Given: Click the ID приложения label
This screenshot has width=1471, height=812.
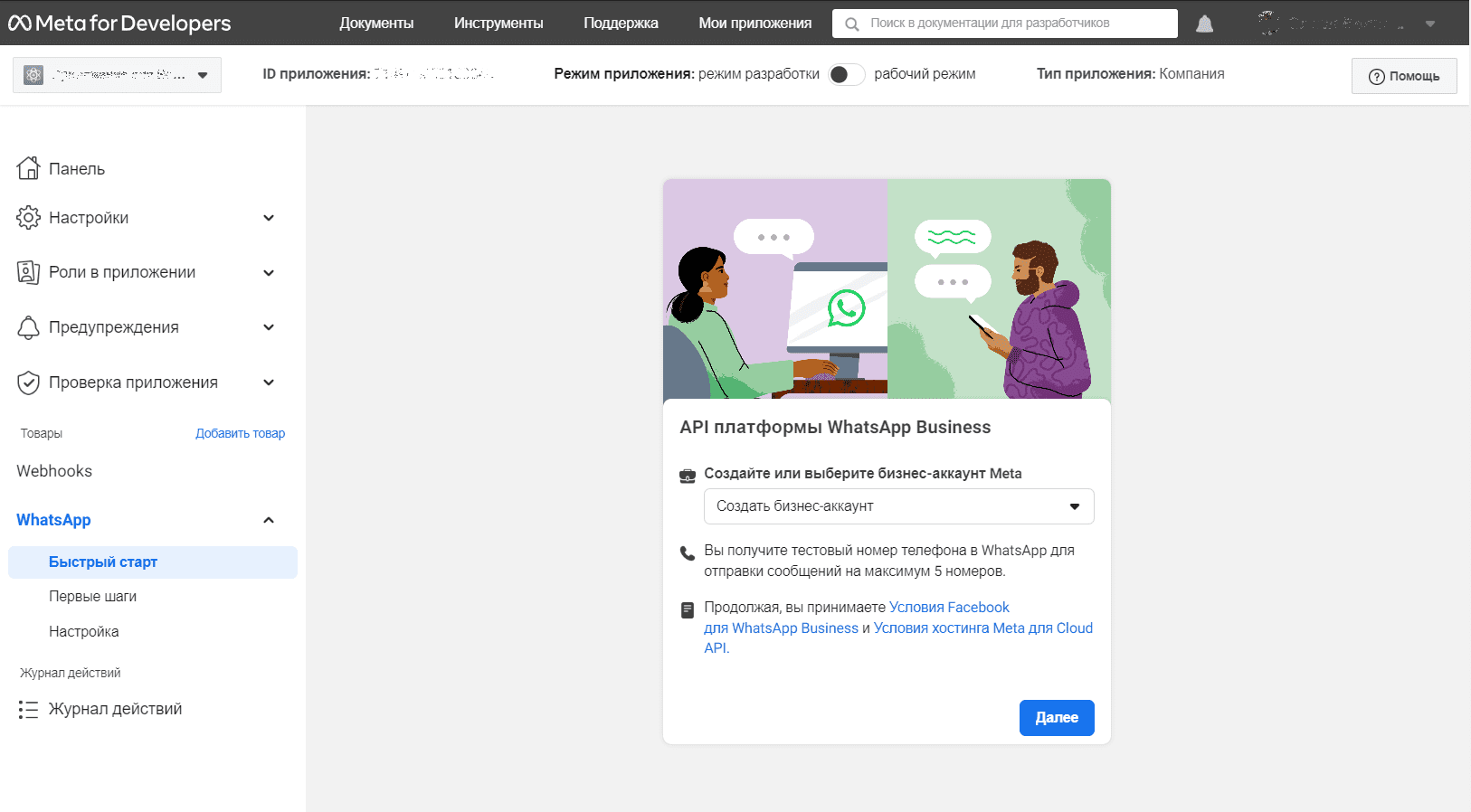Looking at the screenshot, I should pyautogui.click(x=316, y=74).
